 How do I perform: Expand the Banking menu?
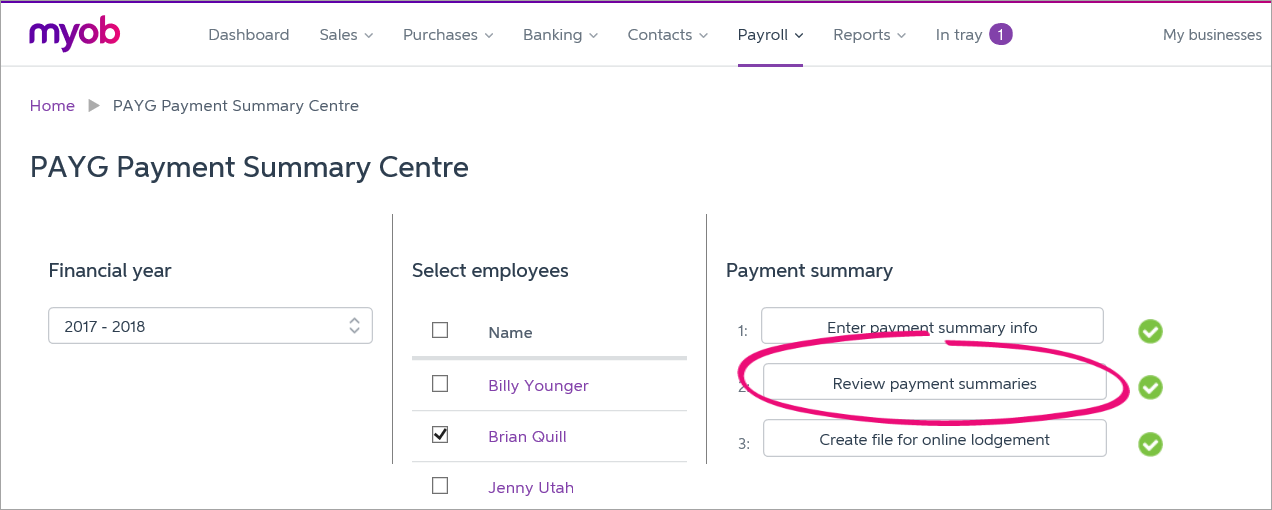[x=560, y=35]
